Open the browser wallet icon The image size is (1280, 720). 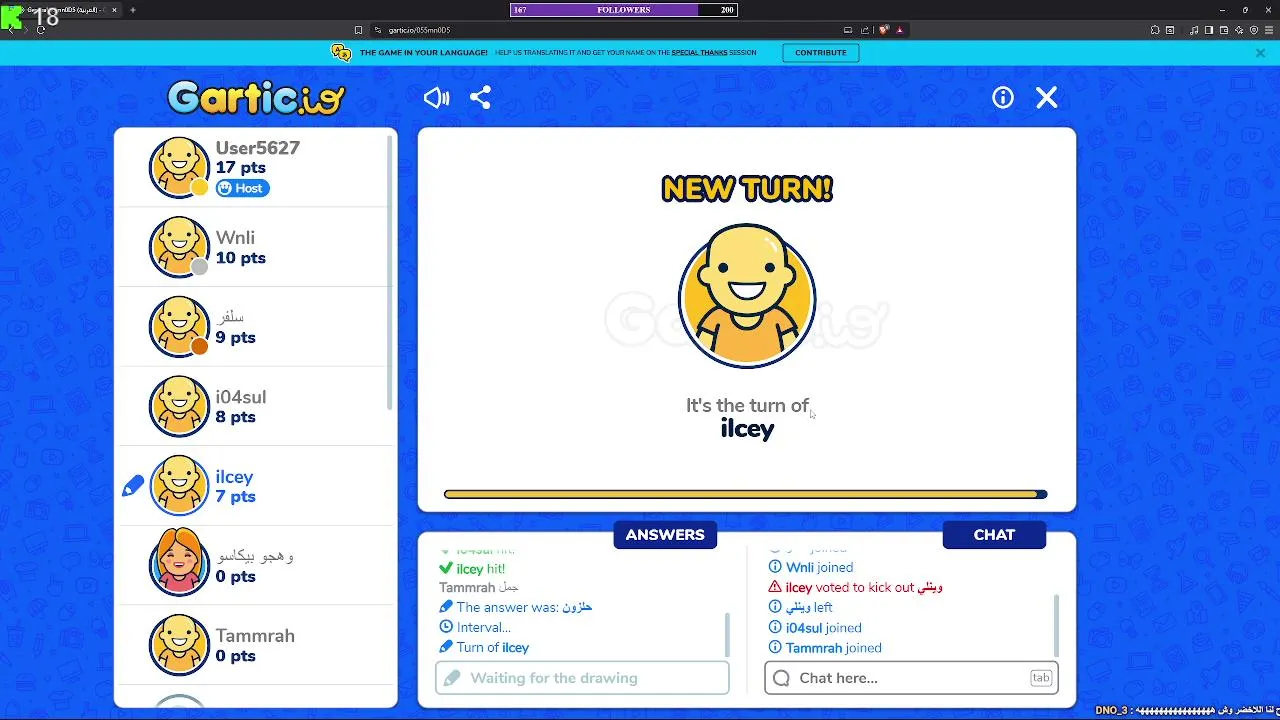pos(1224,30)
